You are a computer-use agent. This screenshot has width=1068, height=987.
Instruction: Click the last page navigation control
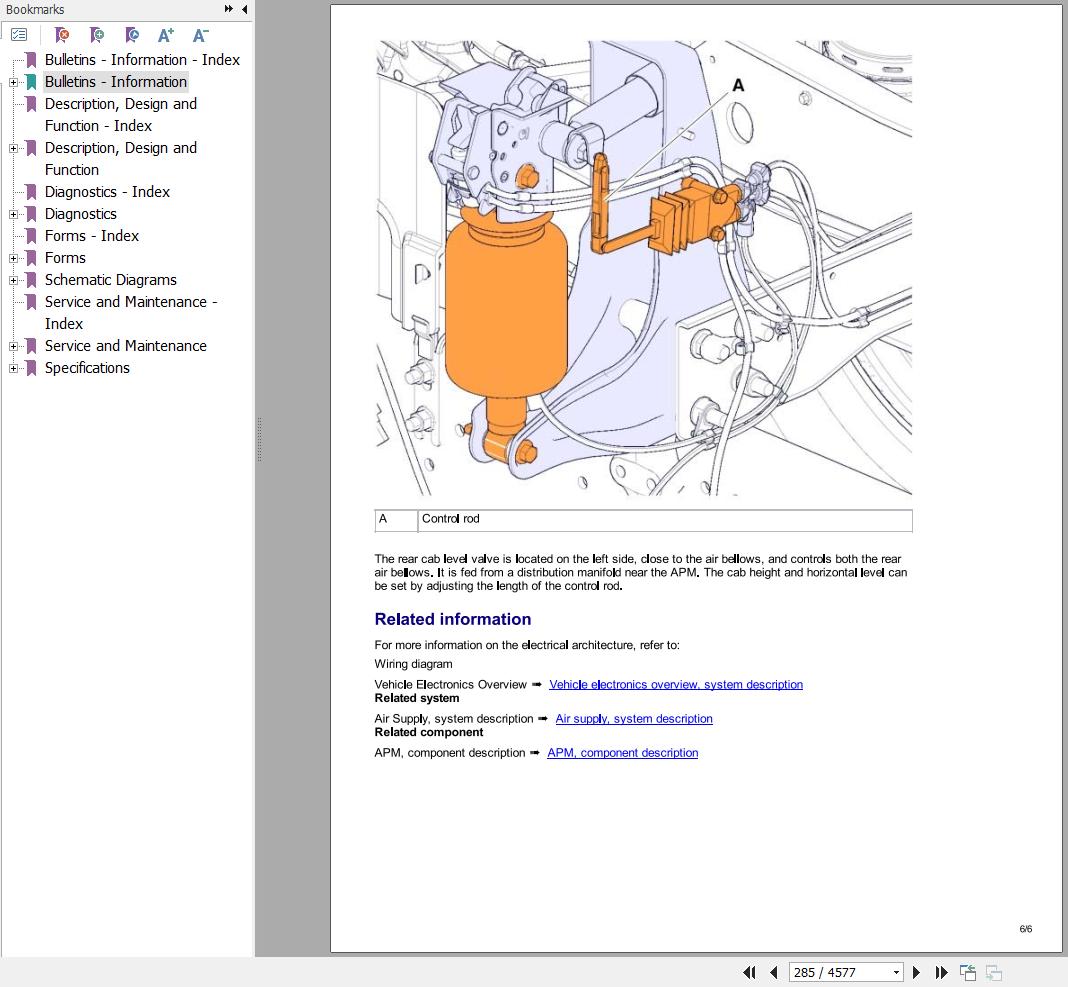tap(941, 972)
